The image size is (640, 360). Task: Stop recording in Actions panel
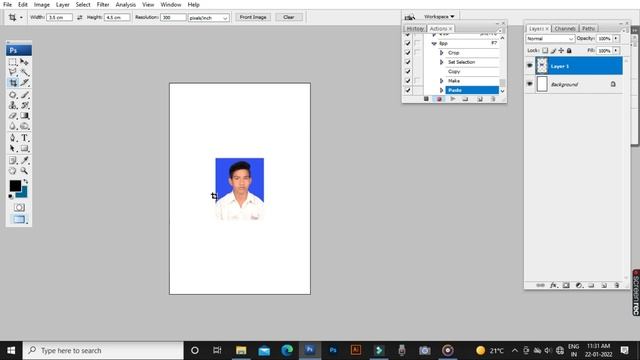(x=426, y=99)
